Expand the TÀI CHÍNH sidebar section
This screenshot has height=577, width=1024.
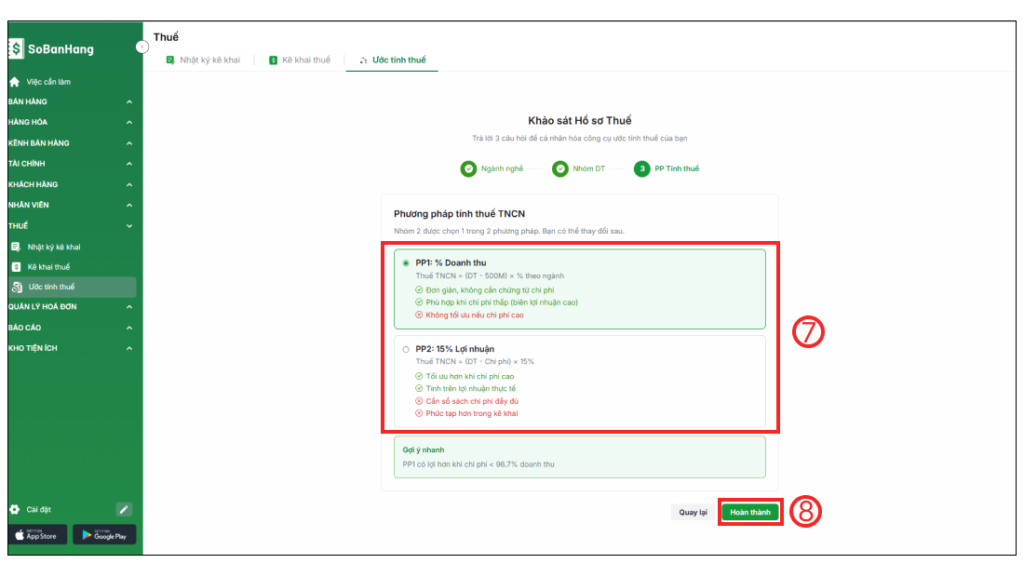[128, 163]
